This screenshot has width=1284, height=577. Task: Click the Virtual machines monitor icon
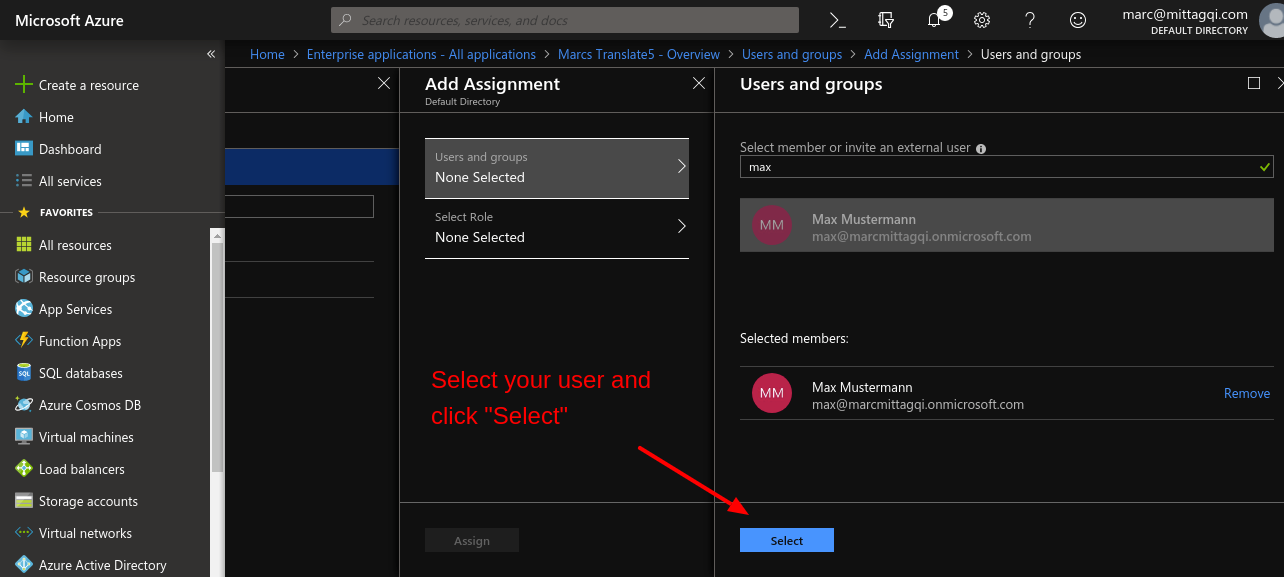(24, 437)
